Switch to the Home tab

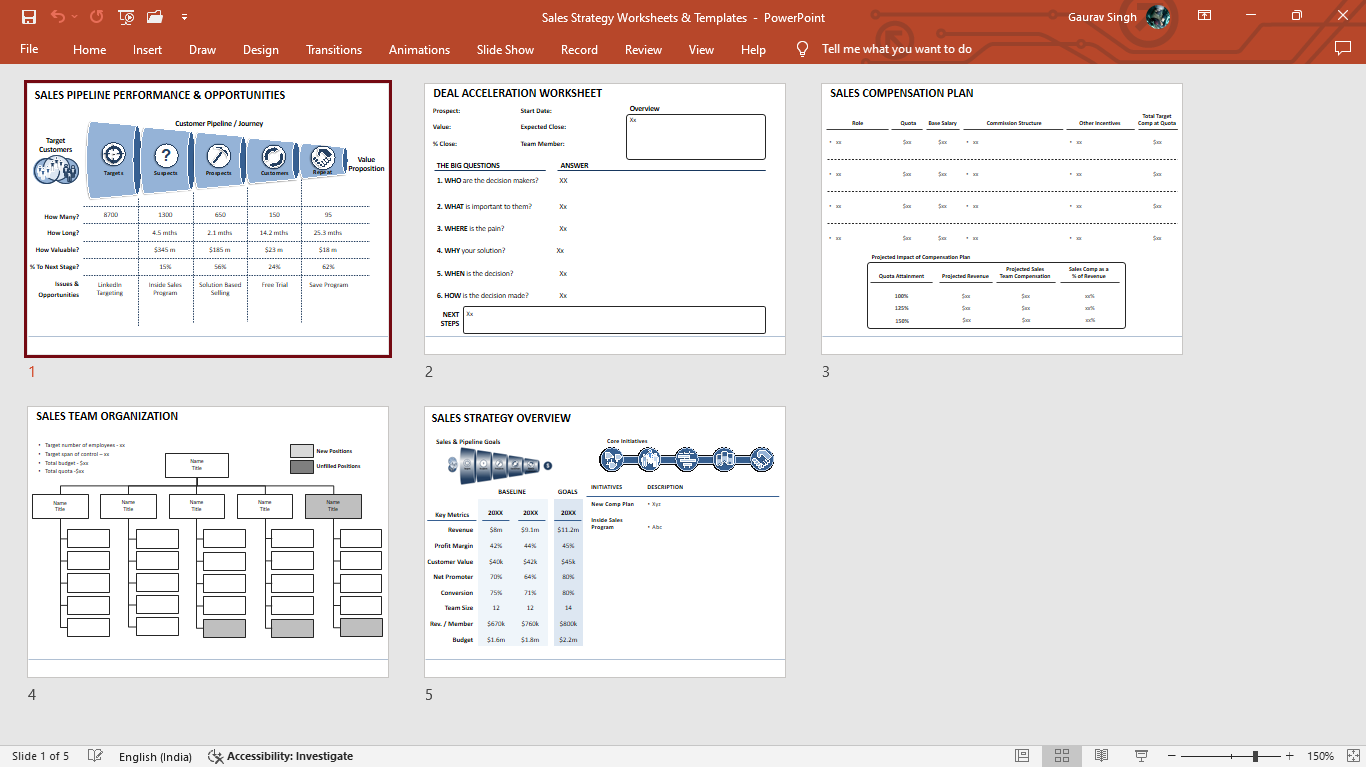(x=90, y=49)
